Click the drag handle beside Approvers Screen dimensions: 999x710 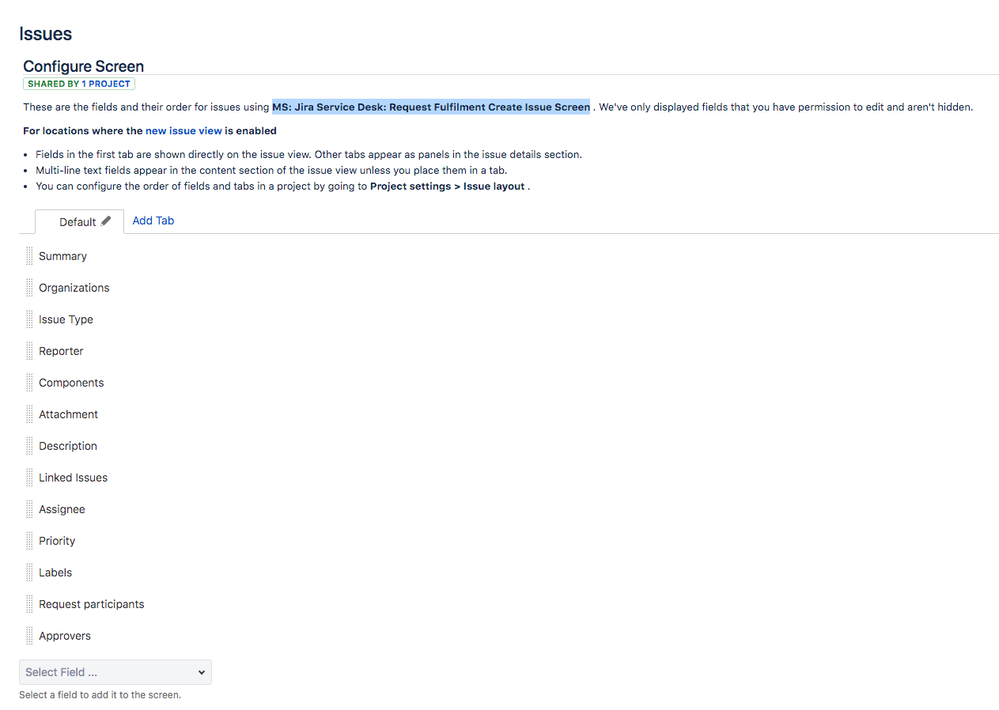[x=29, y=635]
